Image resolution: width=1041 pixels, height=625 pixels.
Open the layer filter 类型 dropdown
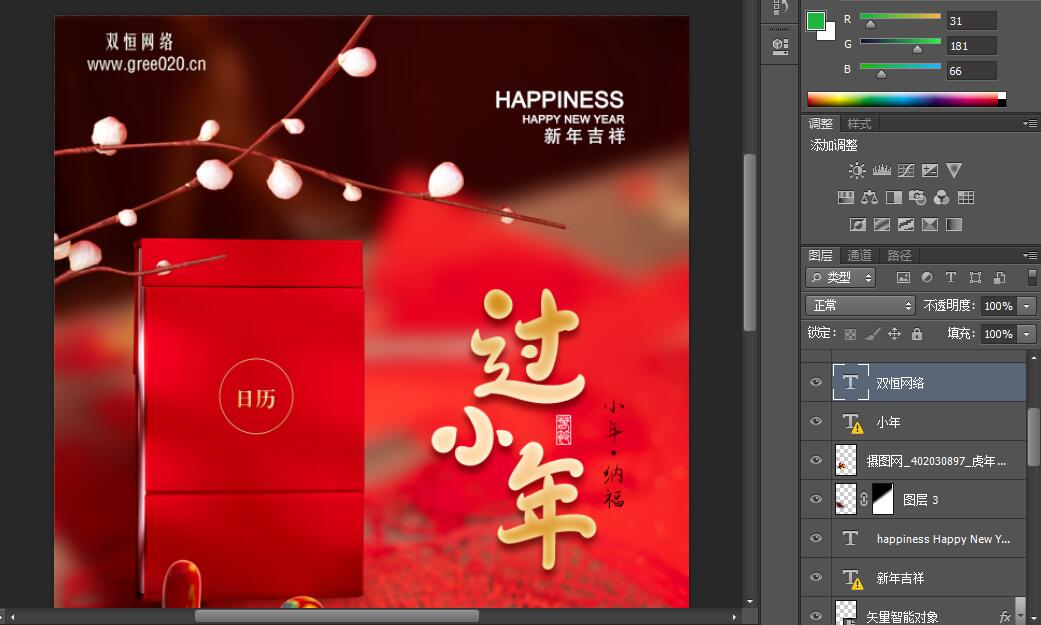tap(841, 277)
